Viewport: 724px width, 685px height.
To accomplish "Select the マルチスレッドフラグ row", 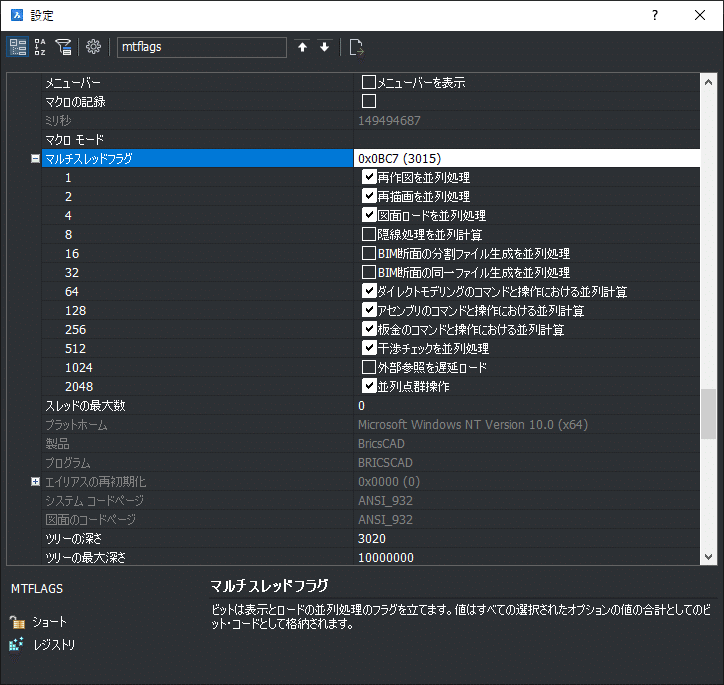I will coord(198,158).
